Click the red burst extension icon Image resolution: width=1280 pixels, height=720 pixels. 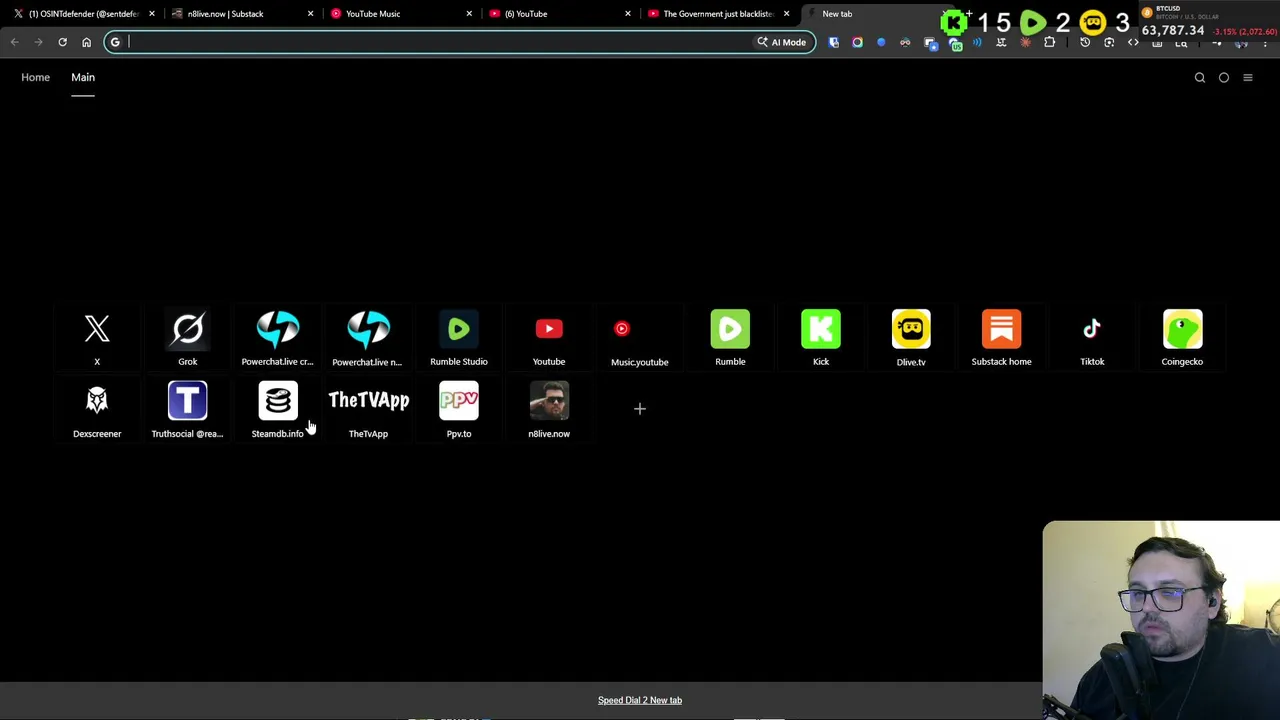pyautogui.click(x=1025, y=42)
